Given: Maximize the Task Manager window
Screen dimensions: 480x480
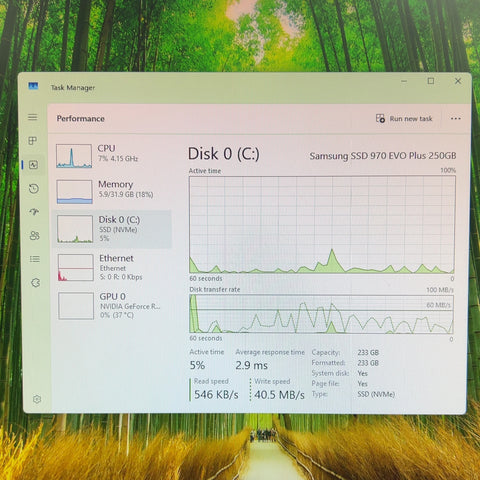Looking at the screenshot, I should (x=431, y=81).
